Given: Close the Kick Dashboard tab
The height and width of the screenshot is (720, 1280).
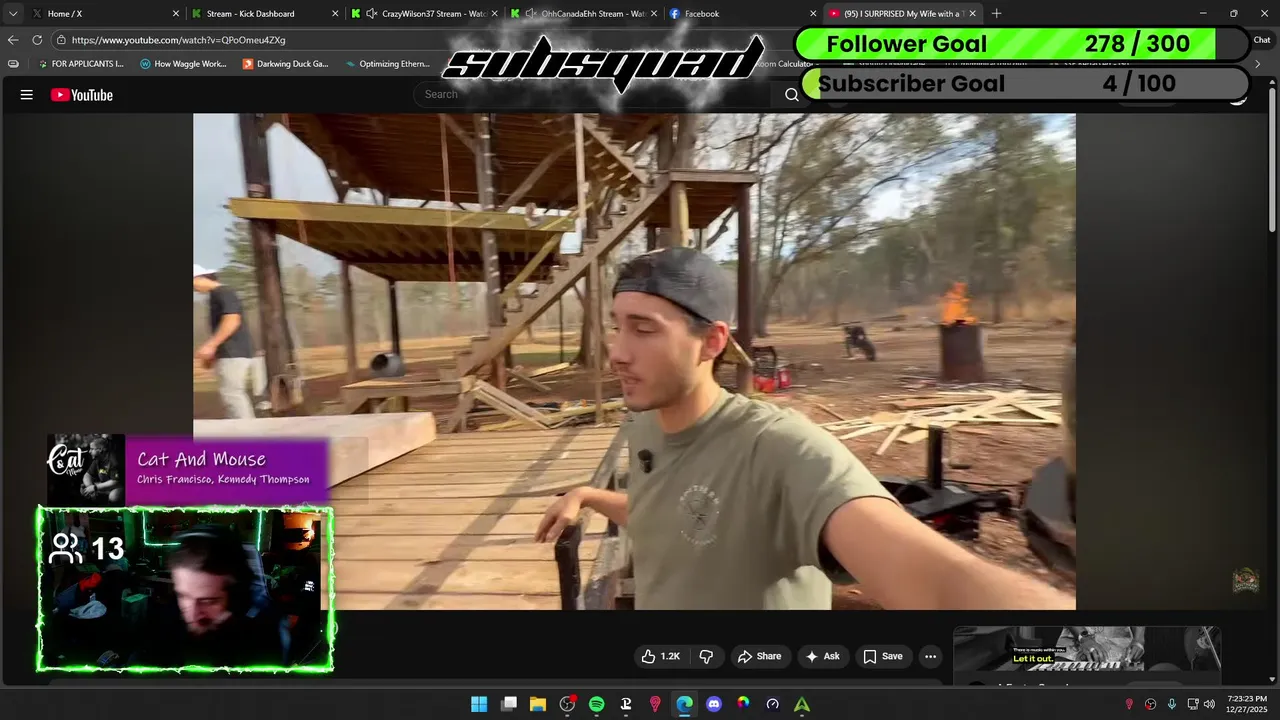Looking at the screenshot, I should pos(335,14).
